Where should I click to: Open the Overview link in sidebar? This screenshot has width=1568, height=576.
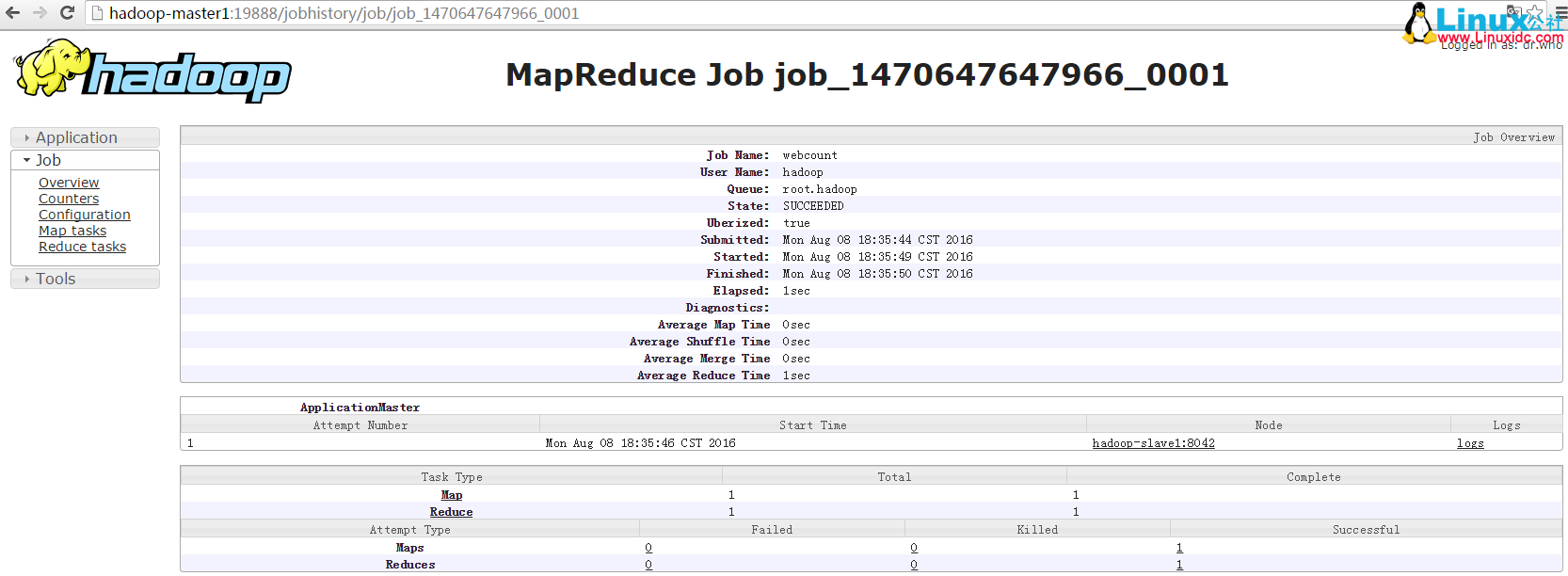click(69, 183)
